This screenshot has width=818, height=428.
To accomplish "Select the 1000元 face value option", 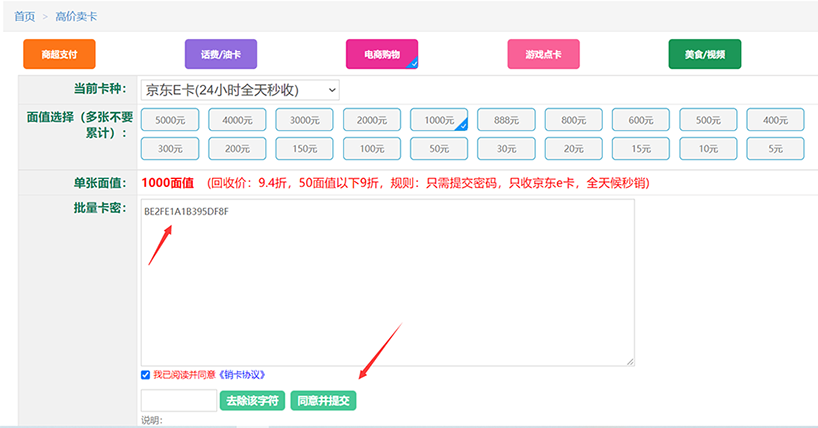I will click(439, 120).
